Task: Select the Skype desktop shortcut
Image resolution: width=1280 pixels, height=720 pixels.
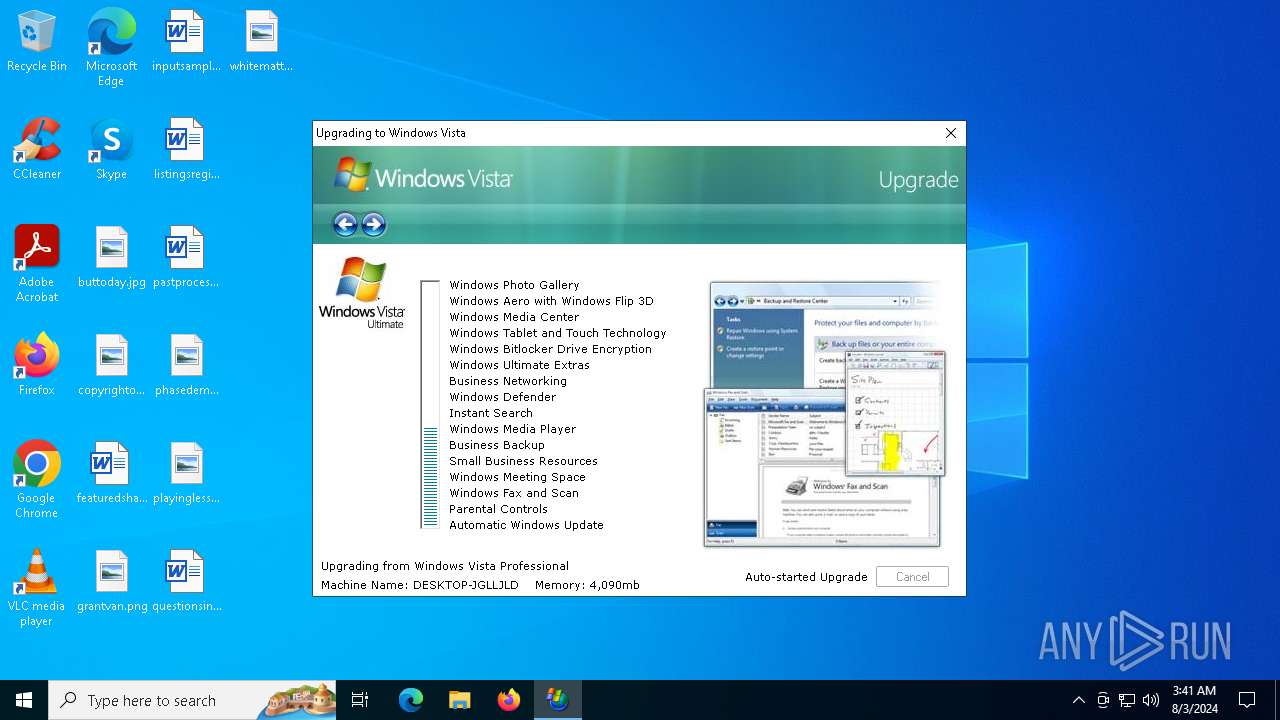Action: [111, 149]
